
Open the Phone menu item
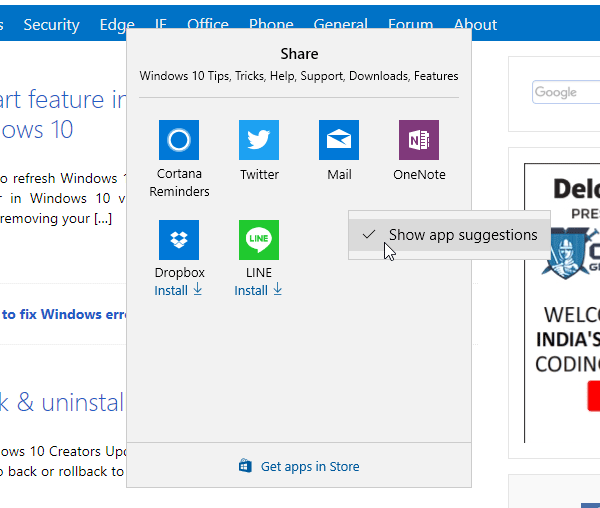(271, 24)
